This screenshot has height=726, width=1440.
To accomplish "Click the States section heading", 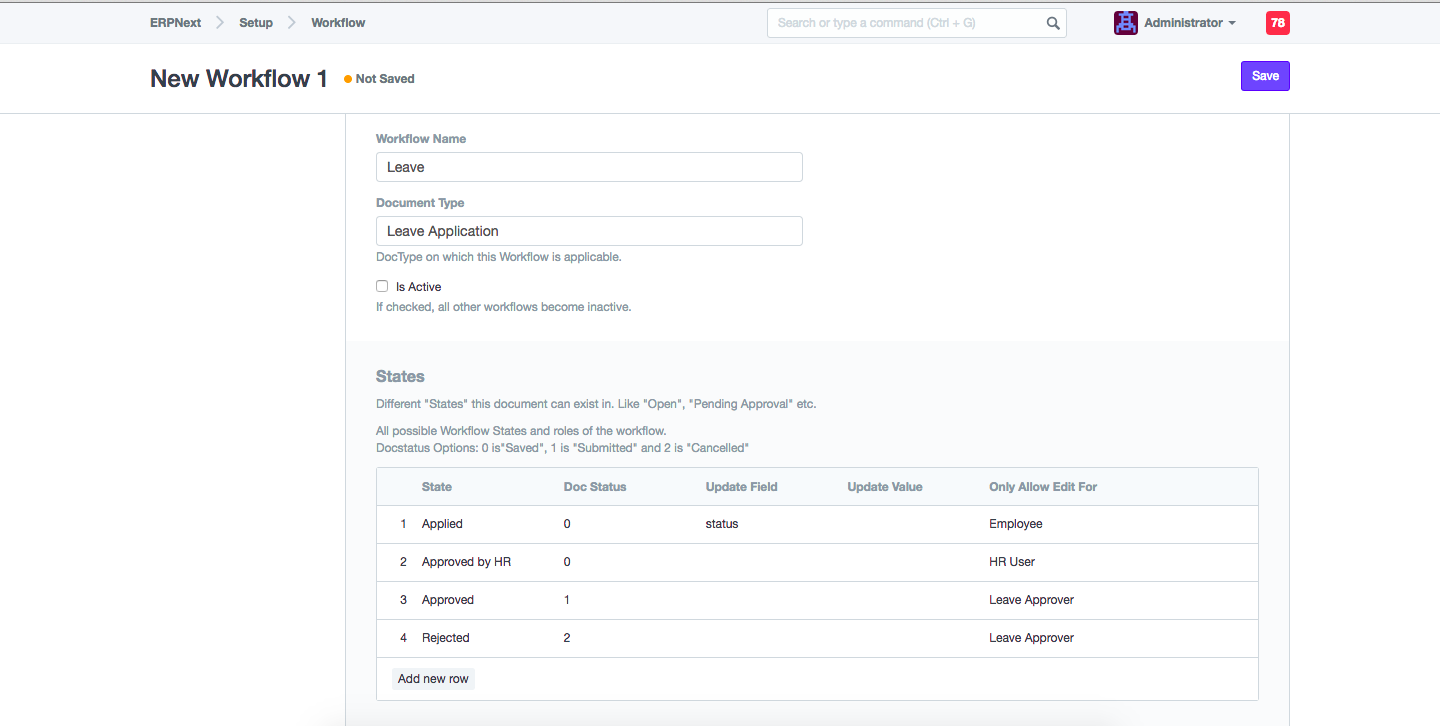I will [400, 377].
